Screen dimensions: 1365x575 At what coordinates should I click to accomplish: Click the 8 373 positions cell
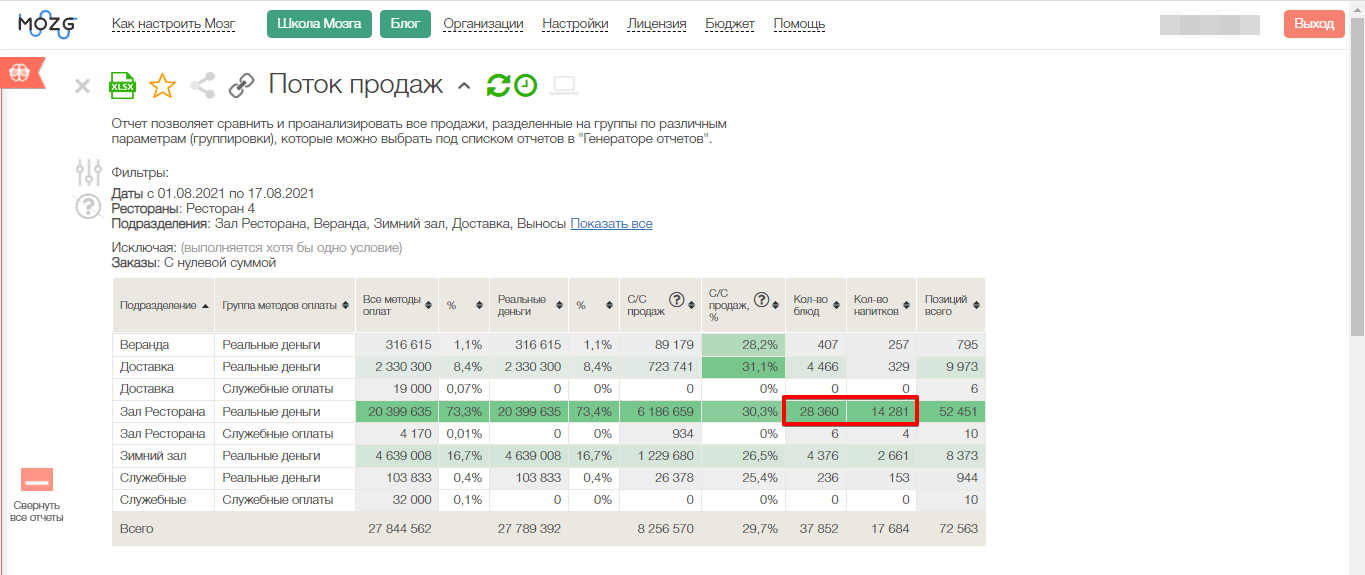point(950,456)
